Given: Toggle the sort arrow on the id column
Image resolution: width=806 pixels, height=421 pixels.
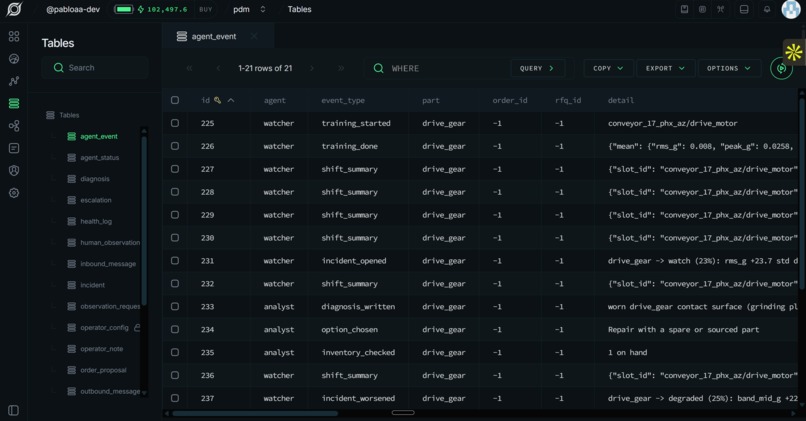Looking at the screenshot, I should click(x=231, y=100).
